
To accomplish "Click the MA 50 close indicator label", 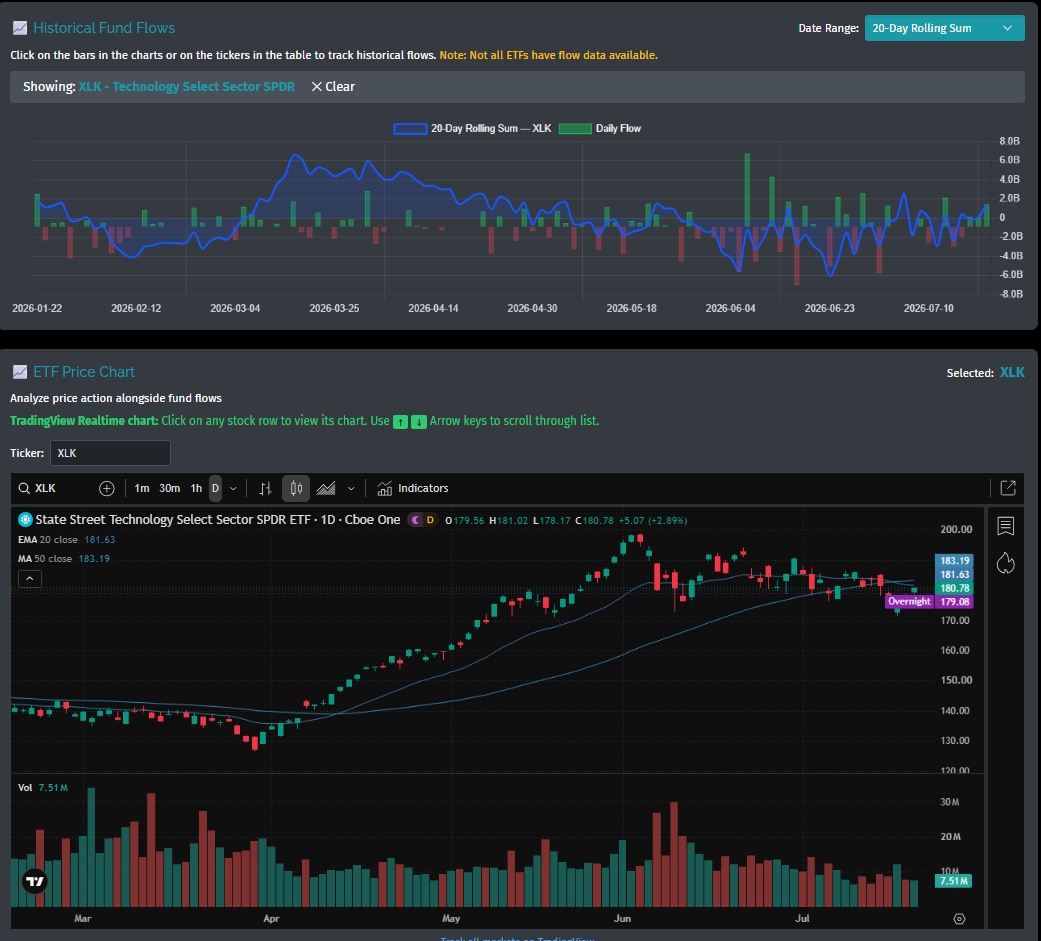I will [45, 558].
